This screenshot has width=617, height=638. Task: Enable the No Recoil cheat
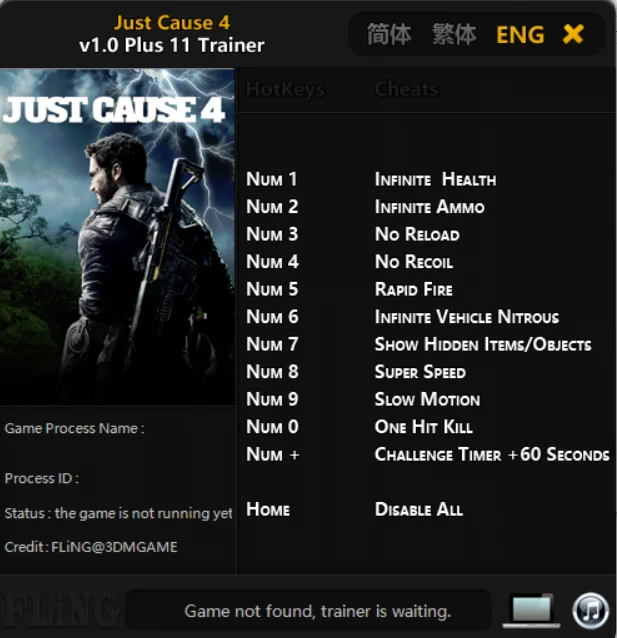tap(414, 262)
